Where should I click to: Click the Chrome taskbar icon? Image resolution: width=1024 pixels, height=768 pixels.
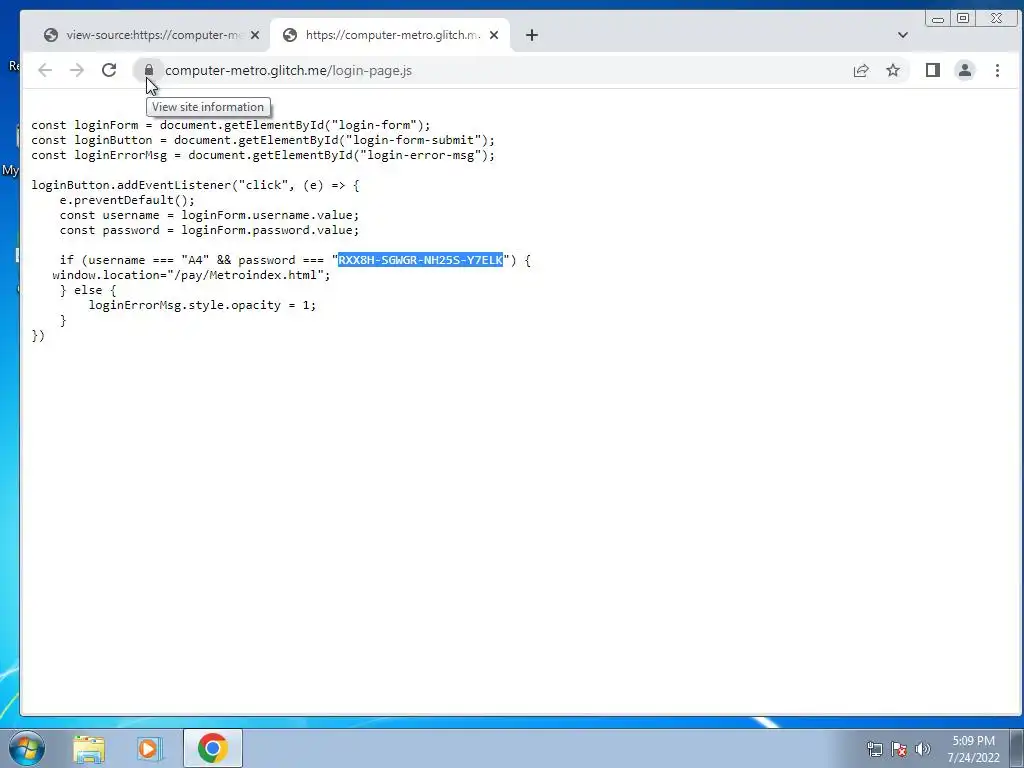pyautogui.click(x=213, y=748)
